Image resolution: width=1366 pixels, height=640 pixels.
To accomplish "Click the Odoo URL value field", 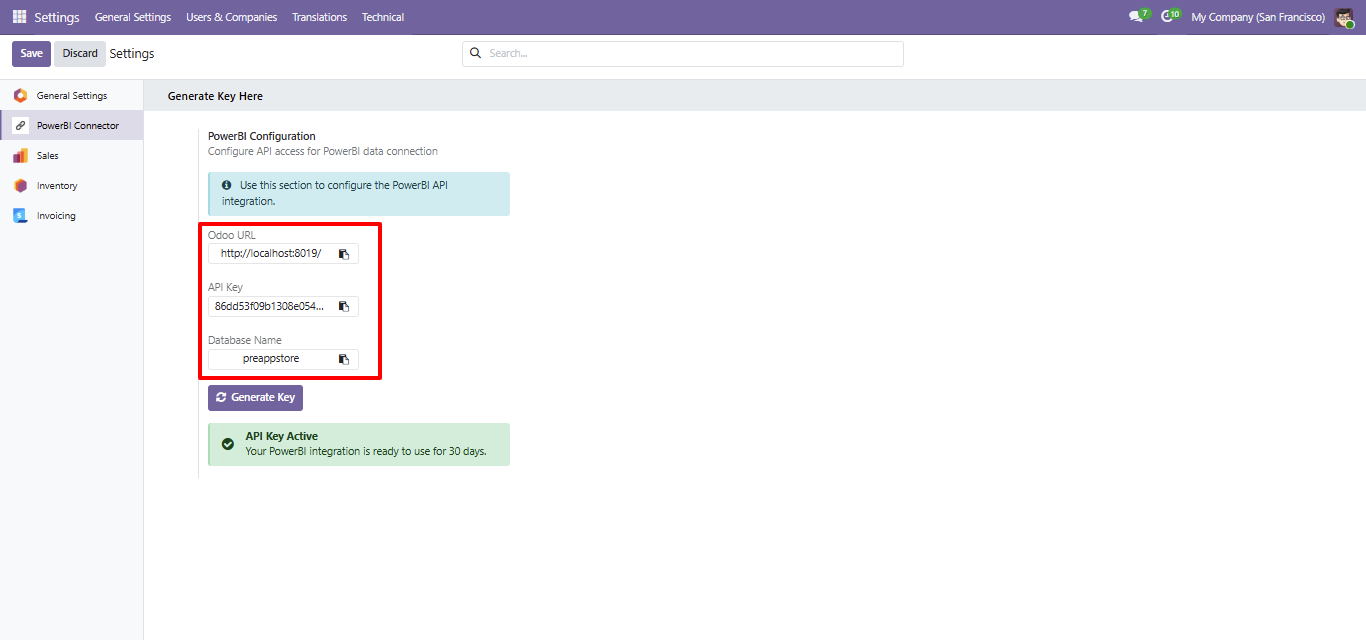I will pos(271,254).
